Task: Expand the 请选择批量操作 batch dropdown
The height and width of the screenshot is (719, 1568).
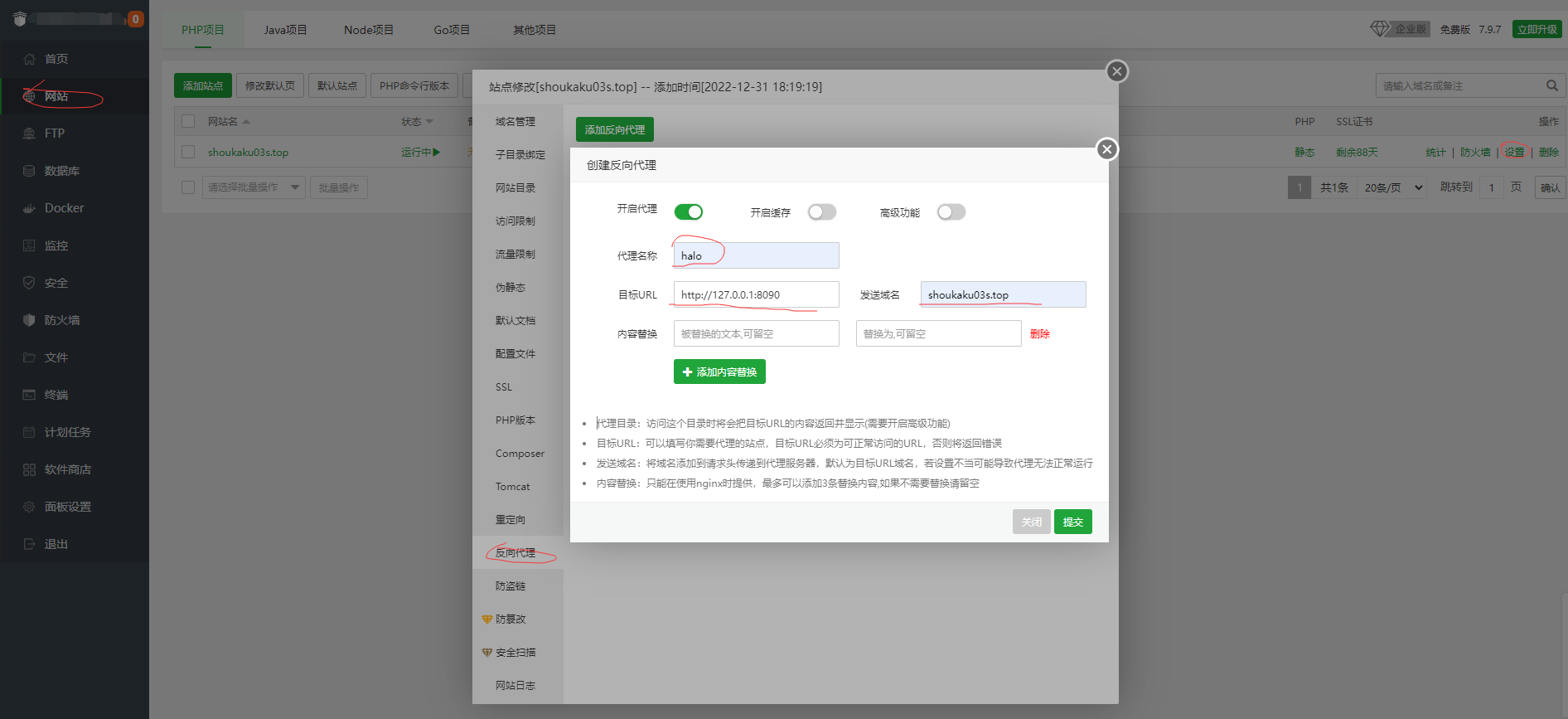Action: pos(254,187)
